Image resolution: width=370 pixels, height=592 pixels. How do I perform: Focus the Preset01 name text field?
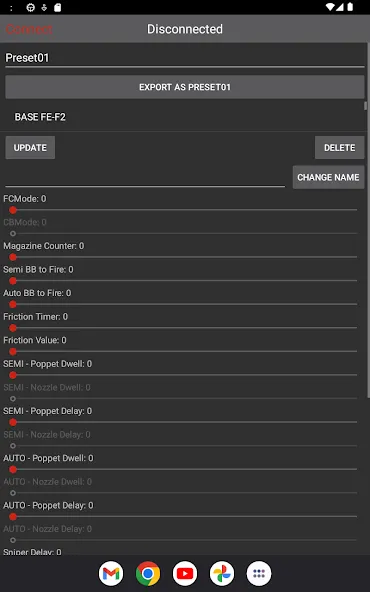[x=185, y=58]
